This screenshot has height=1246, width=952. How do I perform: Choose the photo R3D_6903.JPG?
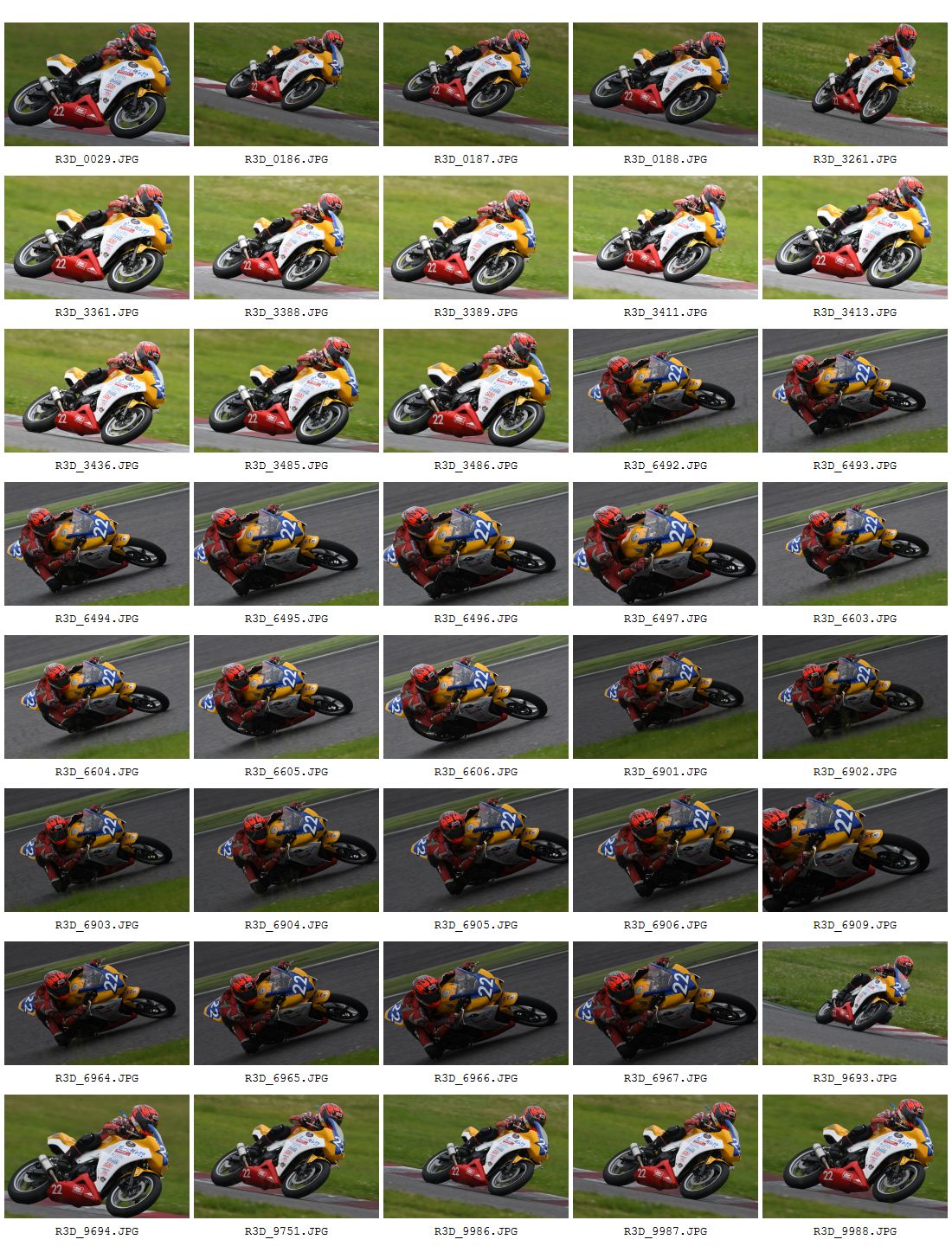[97, 850]
